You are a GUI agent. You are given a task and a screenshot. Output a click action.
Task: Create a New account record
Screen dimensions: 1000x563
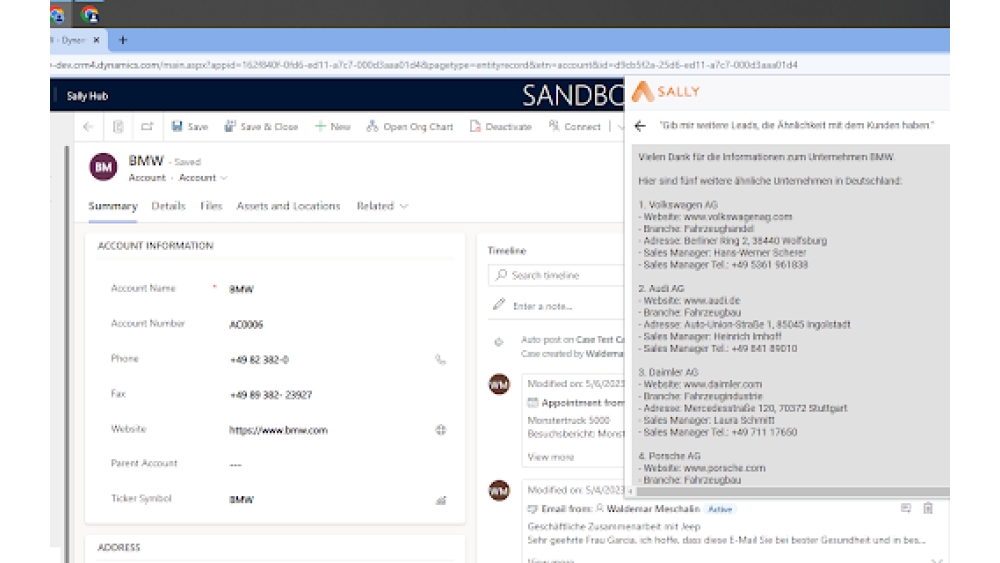coord(333,126)
